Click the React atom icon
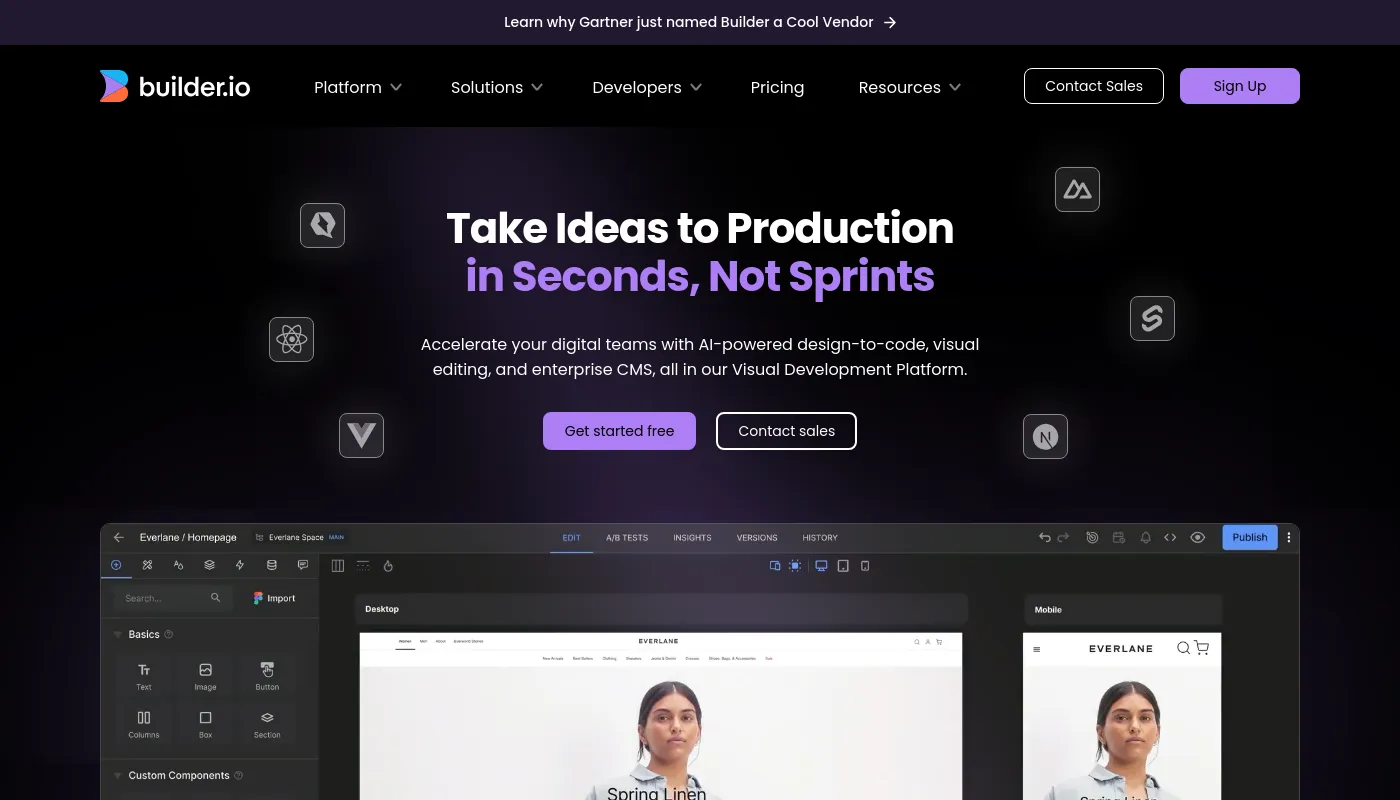 [x=291, y=340]
